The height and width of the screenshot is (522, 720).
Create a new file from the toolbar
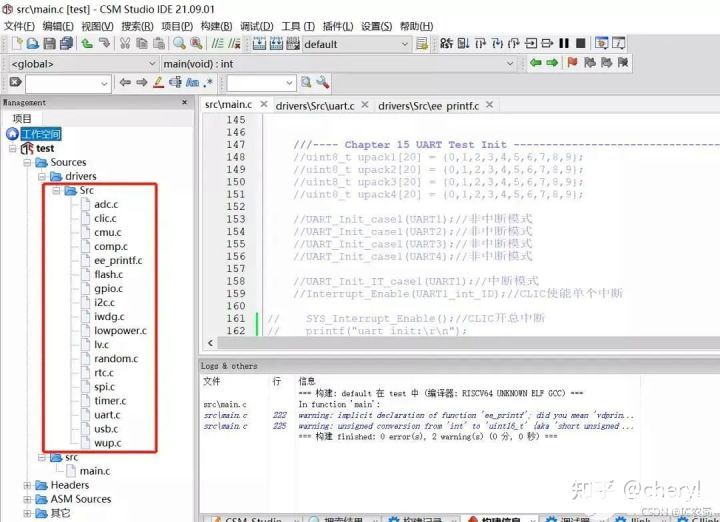[x=17, y=44]
